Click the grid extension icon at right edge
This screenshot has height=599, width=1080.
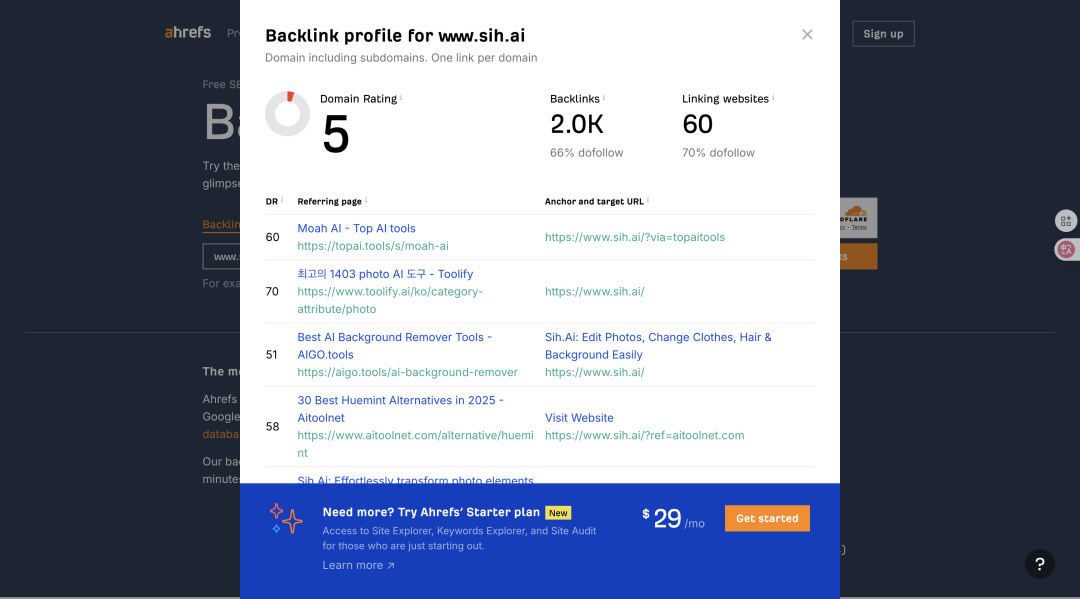[1066, 221]
